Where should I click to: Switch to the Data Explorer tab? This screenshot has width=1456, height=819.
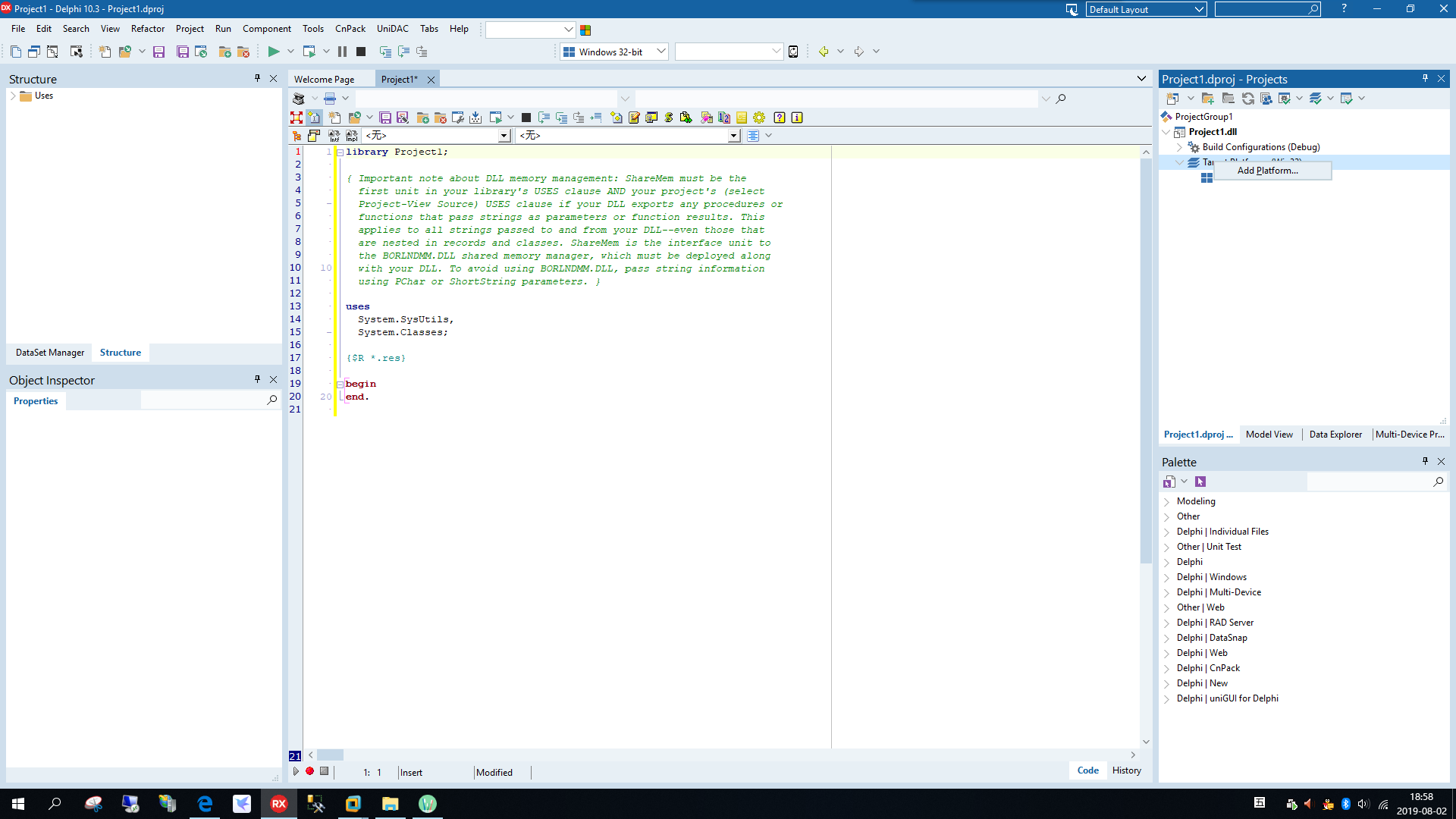click(1335, 435)
